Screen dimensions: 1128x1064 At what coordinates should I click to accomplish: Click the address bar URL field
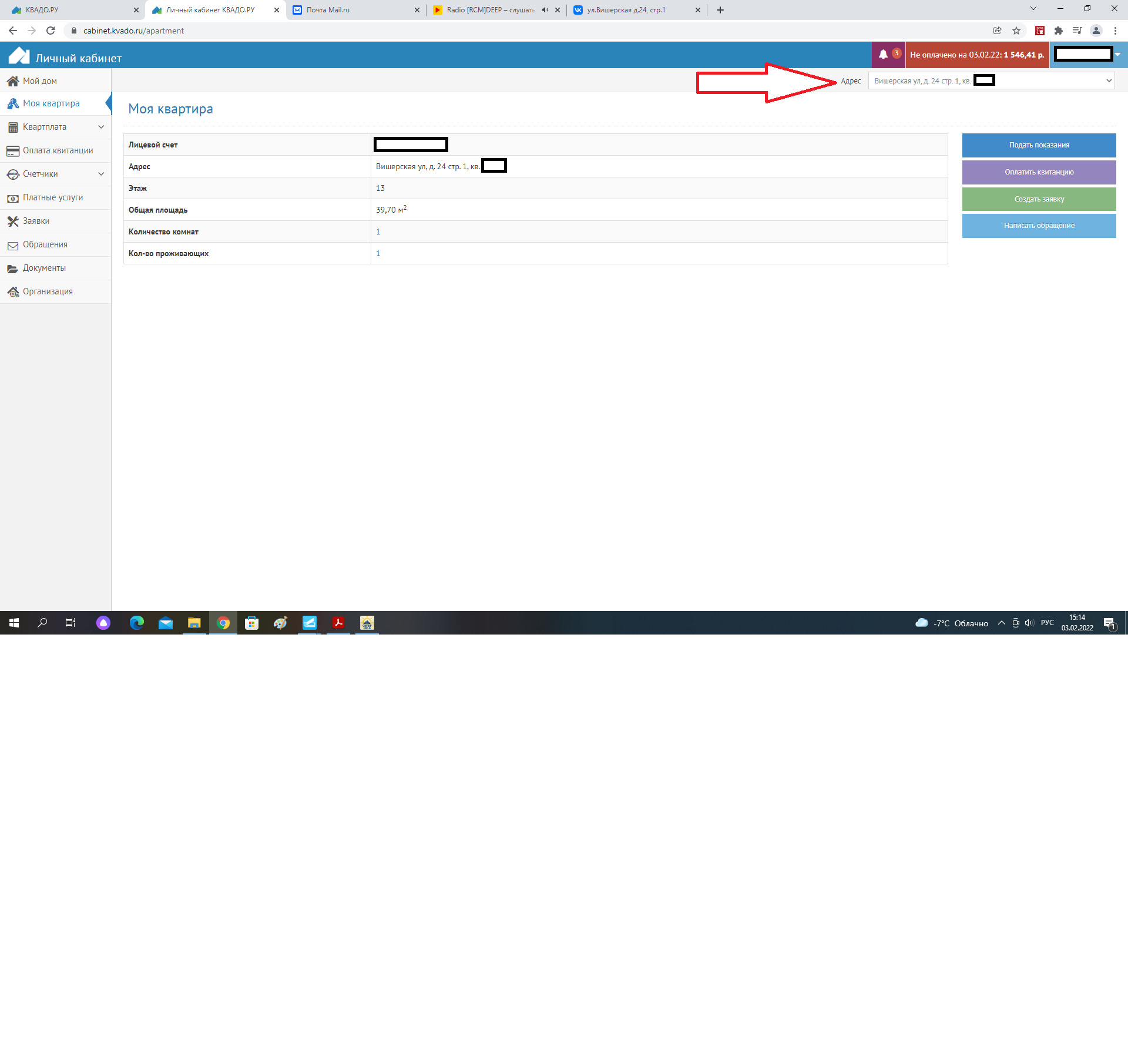pos(529,31)
